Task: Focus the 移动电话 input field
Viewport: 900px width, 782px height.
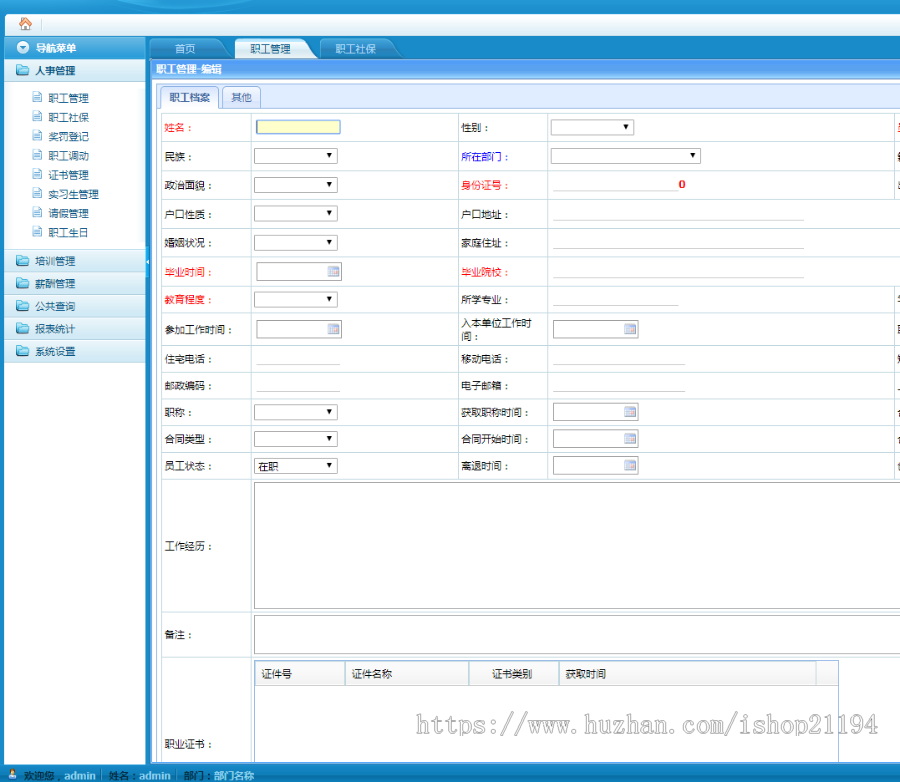Action: point(619,358)
